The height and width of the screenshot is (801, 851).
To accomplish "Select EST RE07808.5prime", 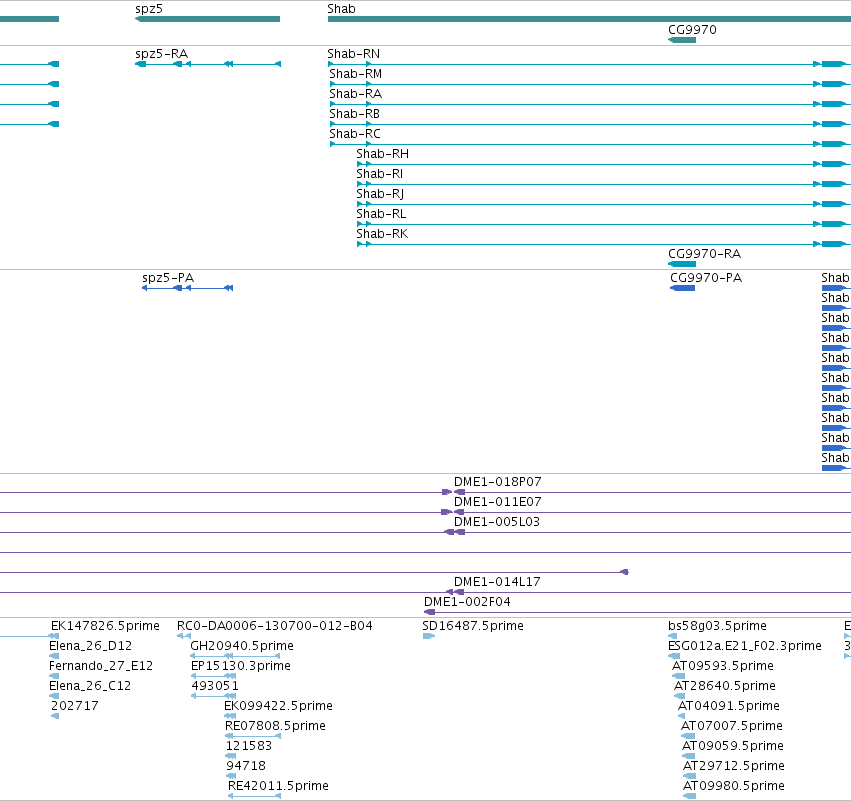I will coord(275,726).
